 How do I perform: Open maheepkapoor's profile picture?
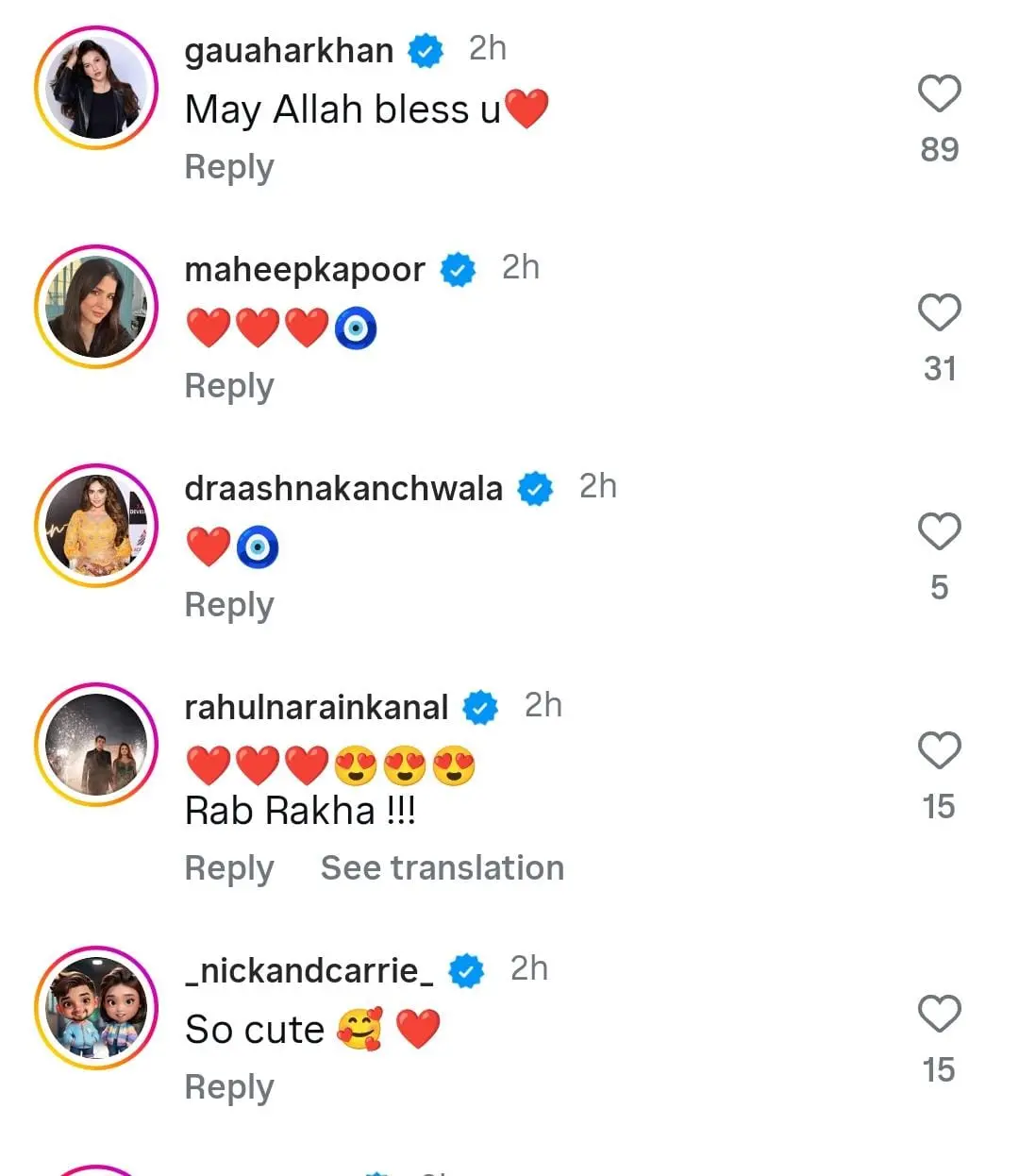[96, 307]
